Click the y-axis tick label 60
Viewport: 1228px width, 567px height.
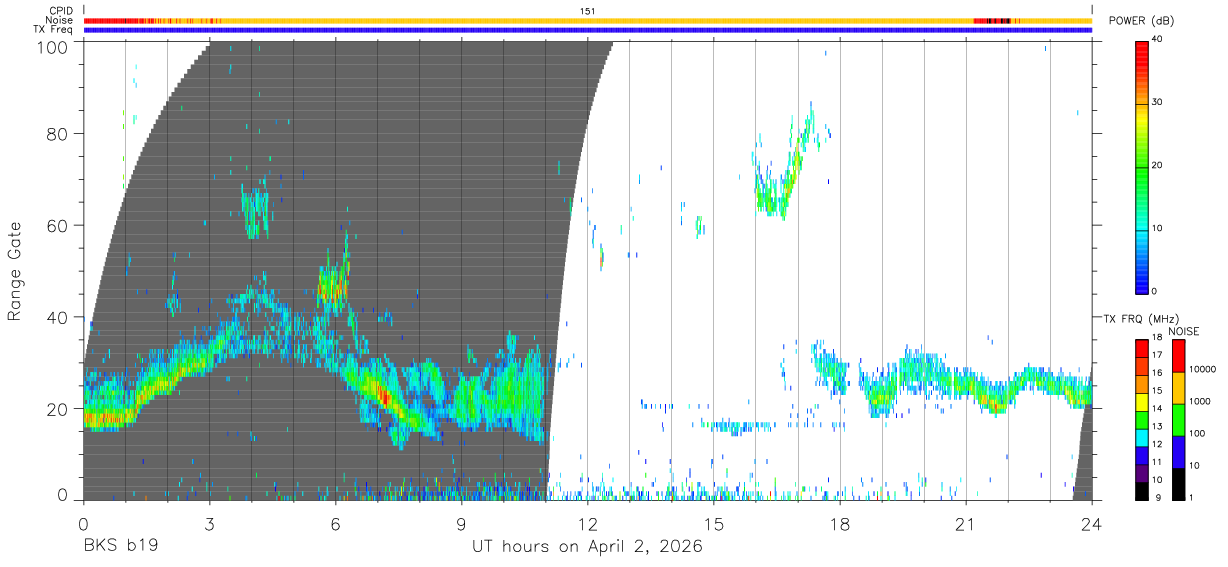57,226
